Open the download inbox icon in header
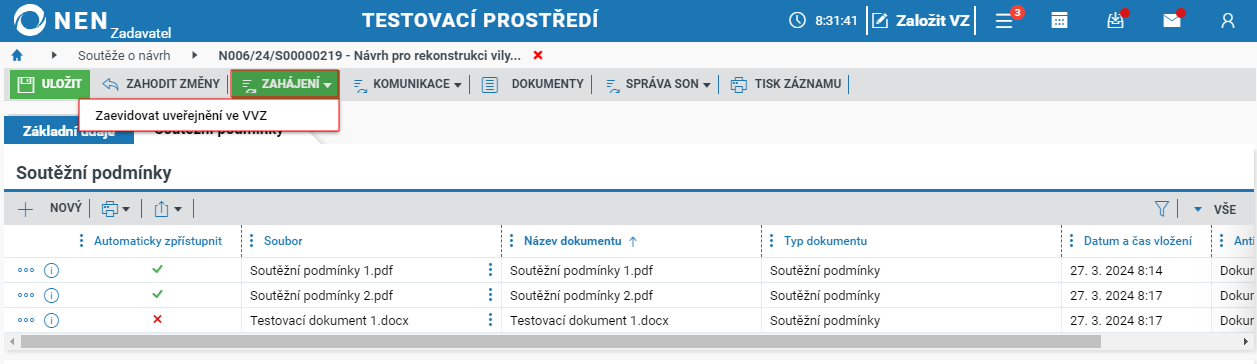 click(1116, 20)
